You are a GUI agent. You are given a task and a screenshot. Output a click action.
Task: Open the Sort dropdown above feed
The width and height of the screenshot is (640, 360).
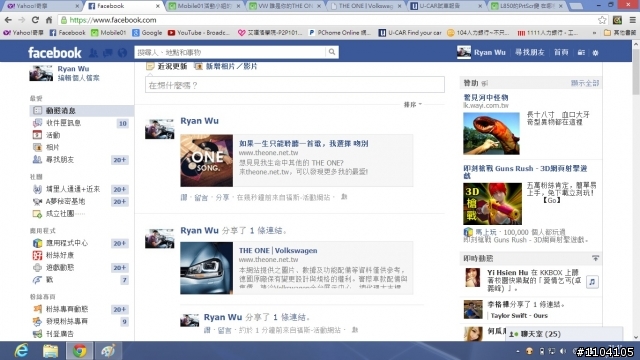[x=413, y=104]
